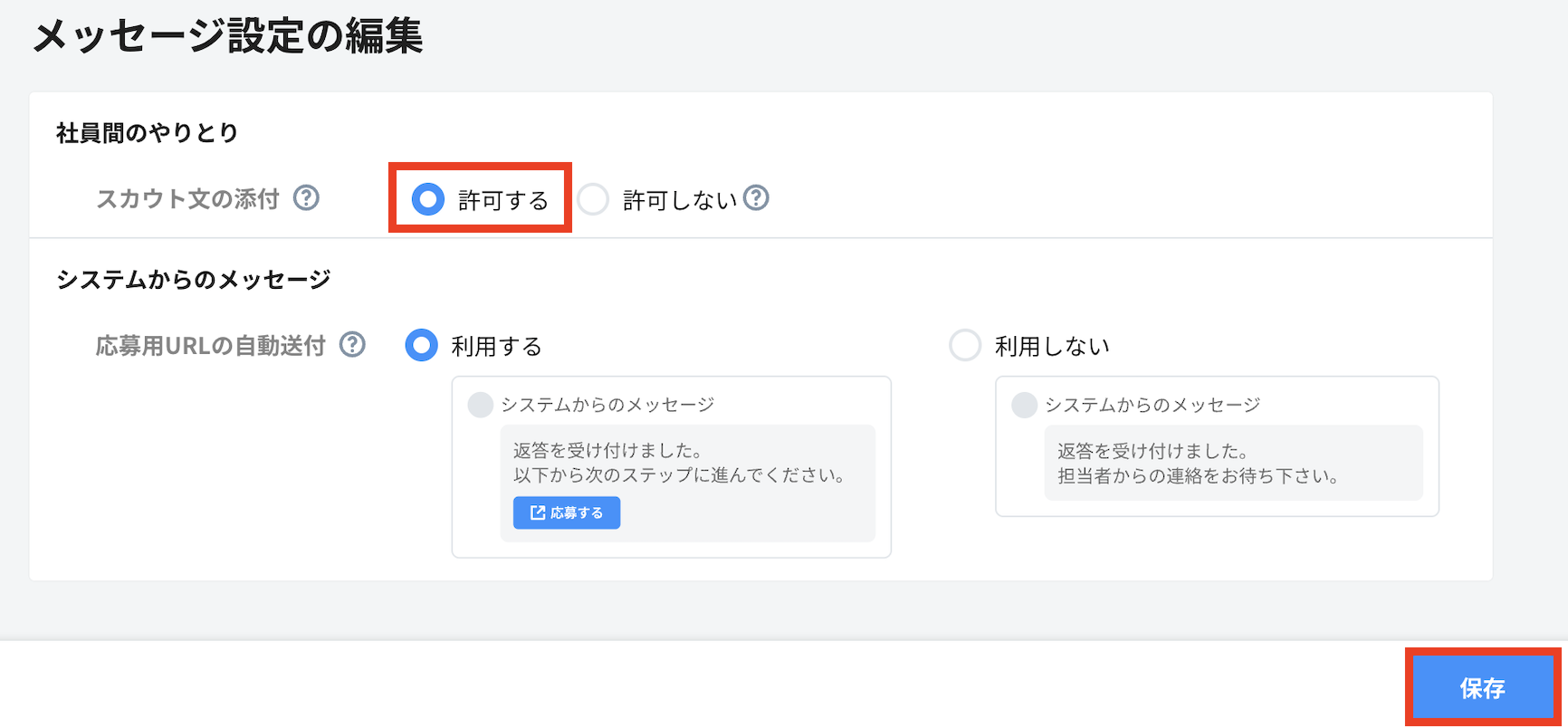The width and height of the screenshot is (1568, 728).
Task: Select the 許可しない radio option
Action: (594, 199)
